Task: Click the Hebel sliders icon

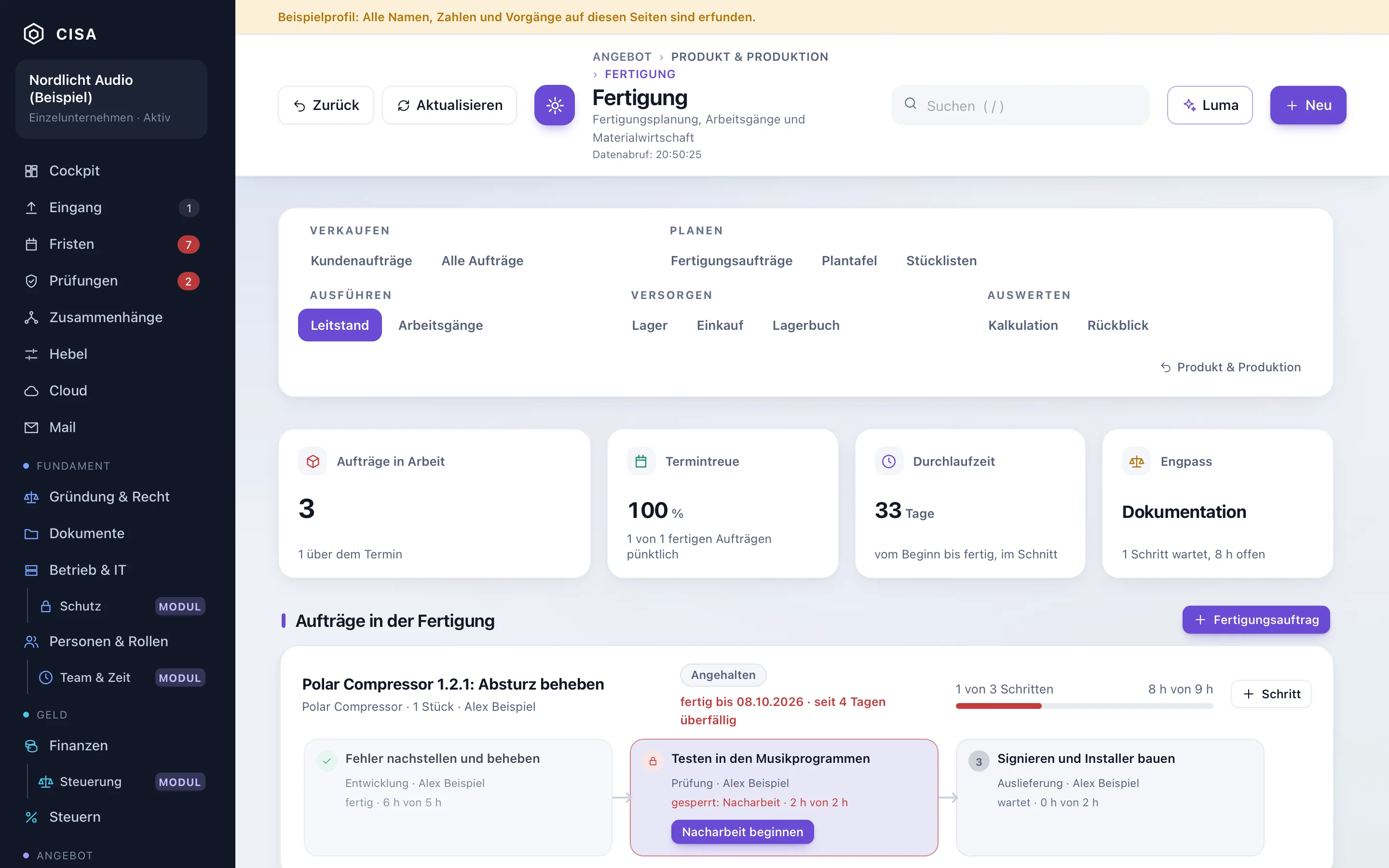Action: pos(31,354)
